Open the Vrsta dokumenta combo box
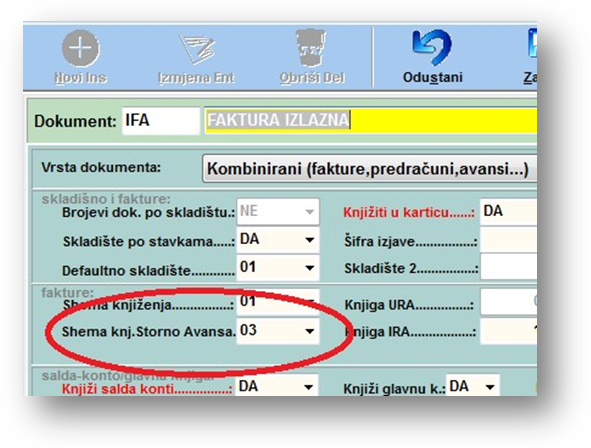This screenshot has width=591, height=448. click(x=369, y=168)
